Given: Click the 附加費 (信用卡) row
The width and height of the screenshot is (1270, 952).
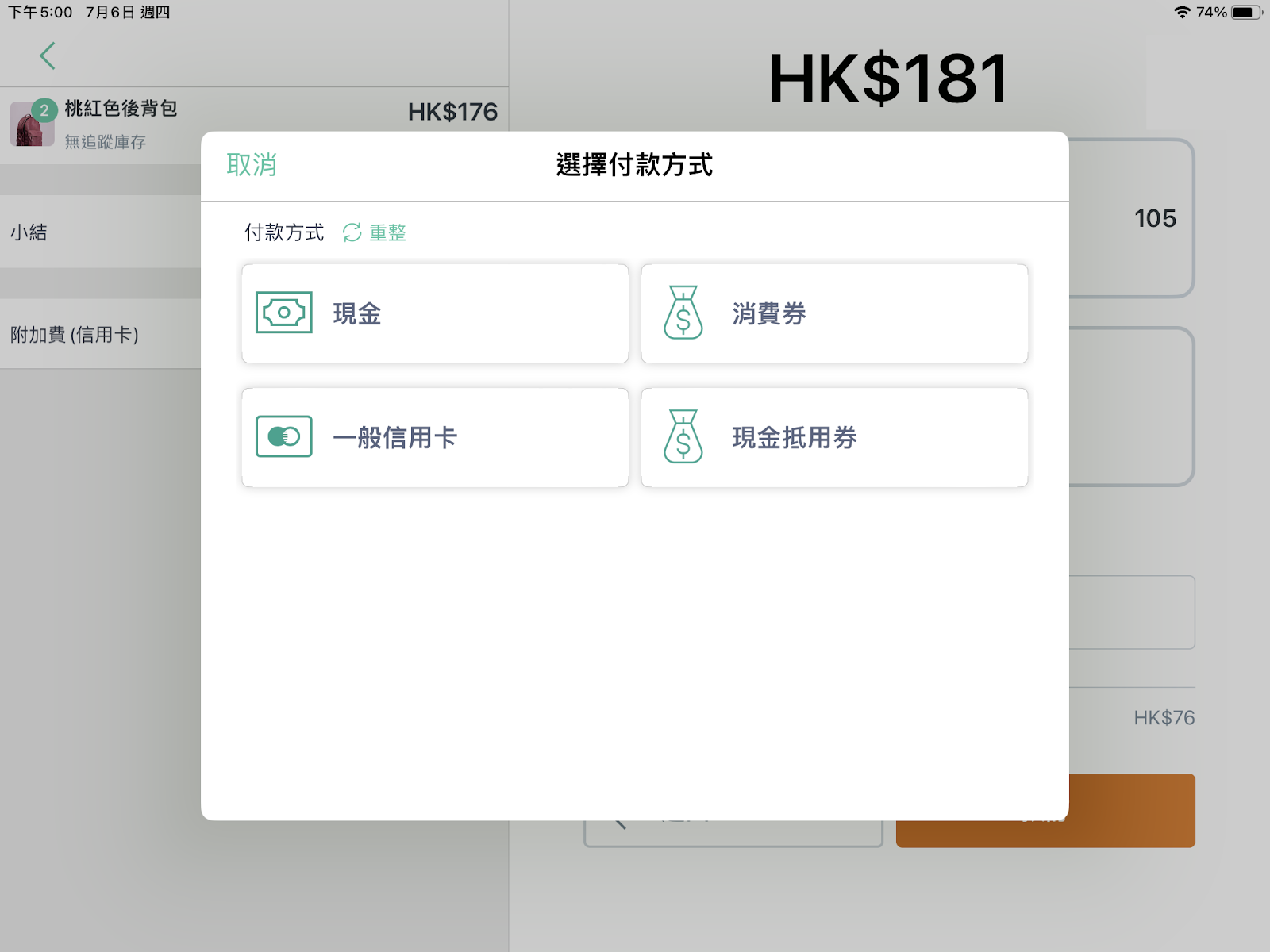Looking at the screenshot, I should coord(101,334).
